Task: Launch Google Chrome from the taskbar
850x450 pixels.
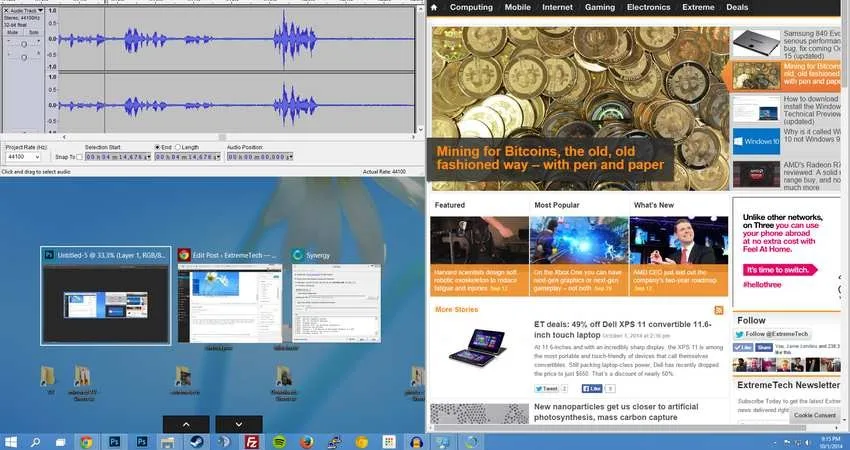Action: (86, 442)
